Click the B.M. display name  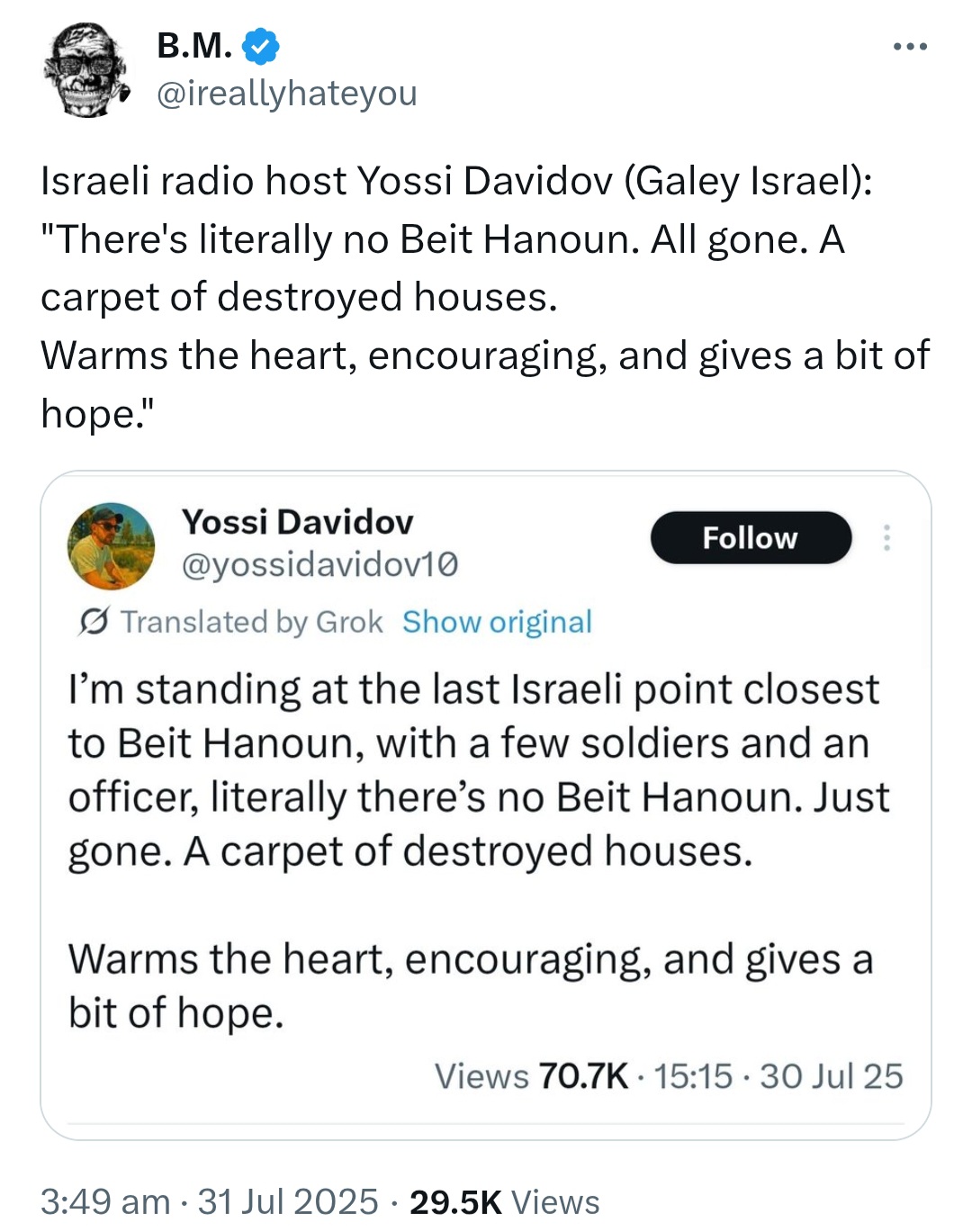click(194, 46)
